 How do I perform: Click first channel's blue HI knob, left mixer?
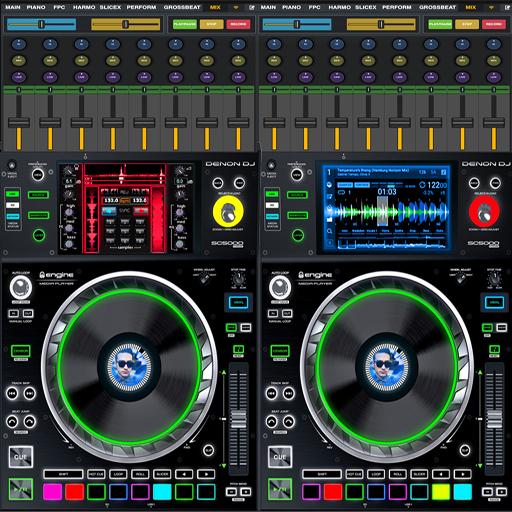(19, 44)
